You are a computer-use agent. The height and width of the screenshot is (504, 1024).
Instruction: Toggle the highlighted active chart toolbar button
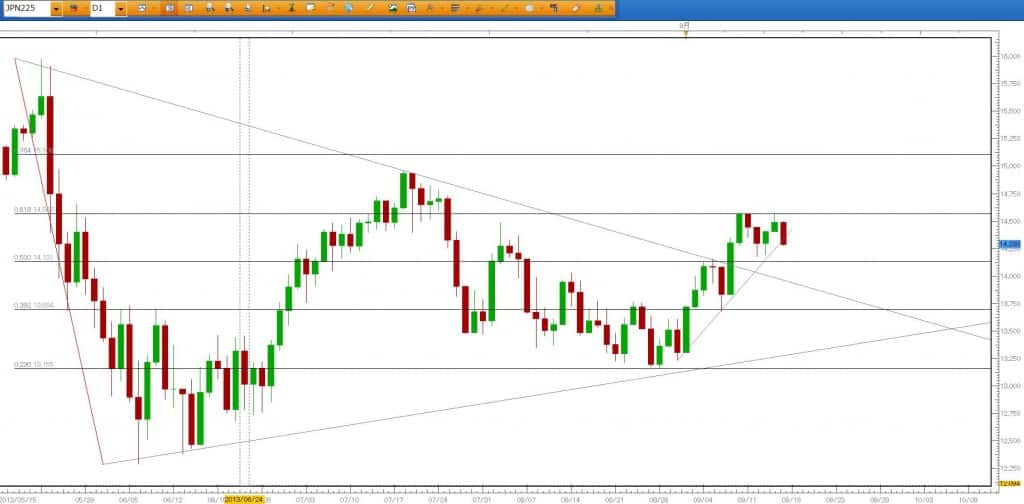171,8
